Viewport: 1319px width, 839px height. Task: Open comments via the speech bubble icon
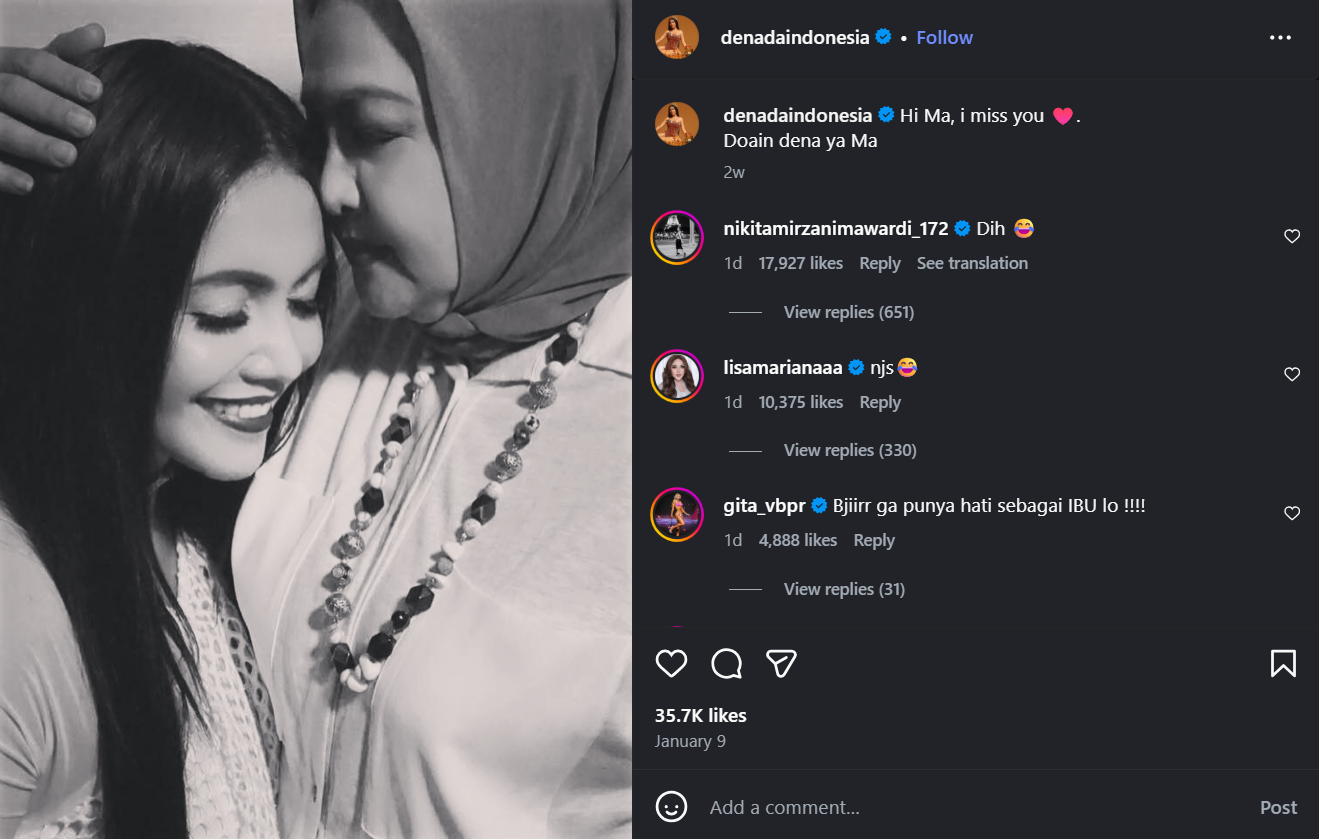point(726,663)
